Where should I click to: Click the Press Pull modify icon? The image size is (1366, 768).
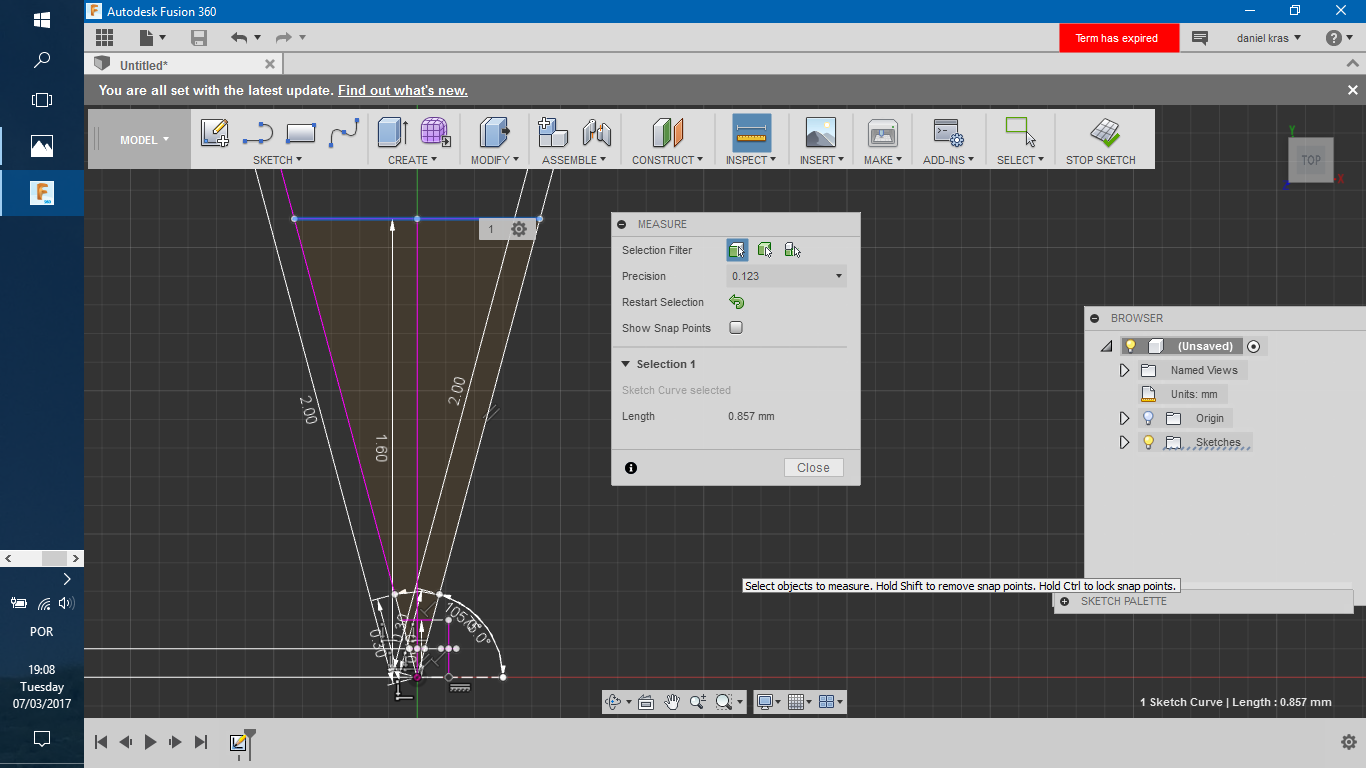pyautogui.click(x=495, y=133)
